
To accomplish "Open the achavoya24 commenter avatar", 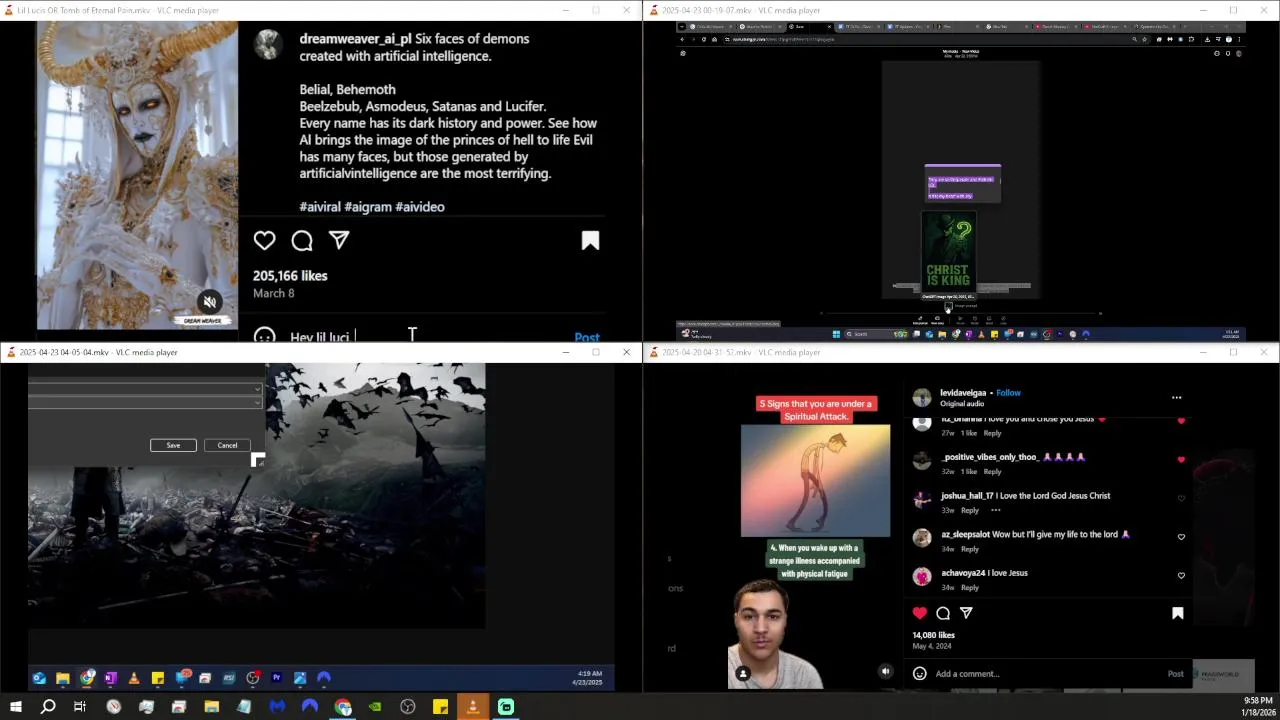I will 922,577.
